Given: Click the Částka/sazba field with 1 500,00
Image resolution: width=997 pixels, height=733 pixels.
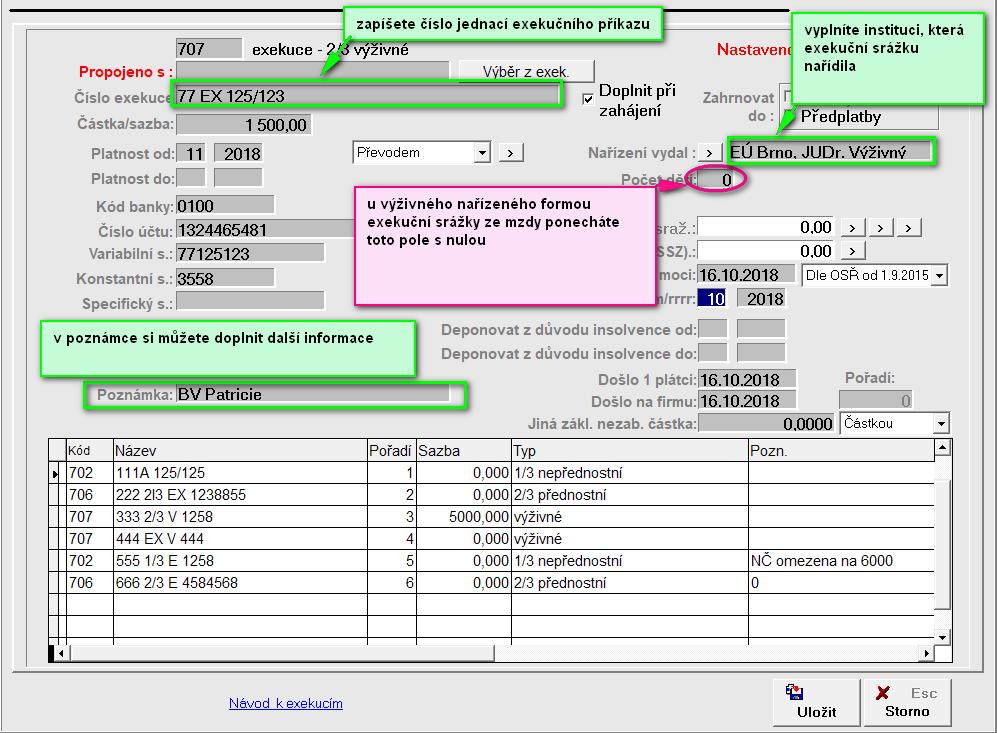Looking at the screenshot, I should (x=244, y=124).
